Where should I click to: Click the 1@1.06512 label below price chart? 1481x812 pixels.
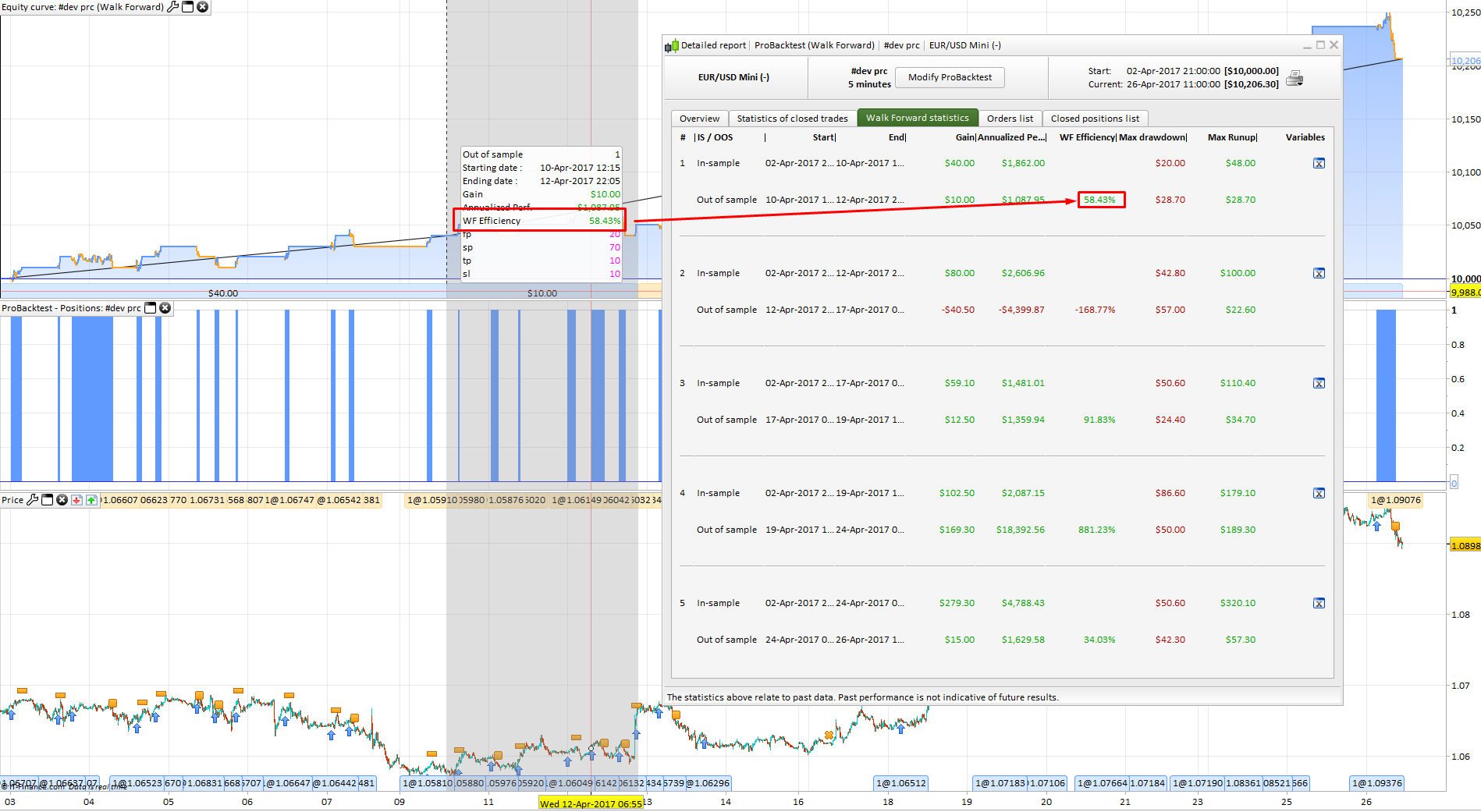[x=900, y=783]
